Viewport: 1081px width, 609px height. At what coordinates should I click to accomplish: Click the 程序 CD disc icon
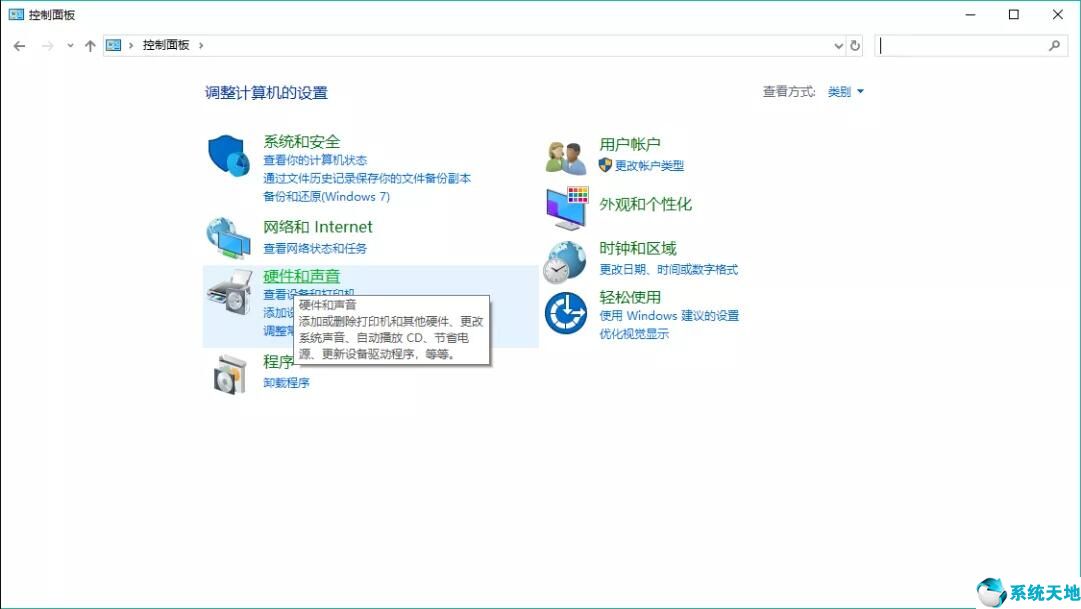click(x=228, y=375)
